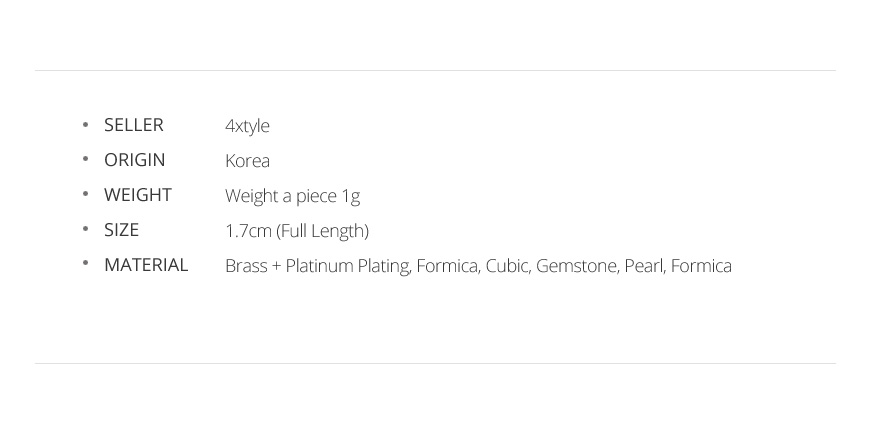The image size is (873, 437).
Task: Click the top horizontal divider line
Action: (x=435, y=70)
